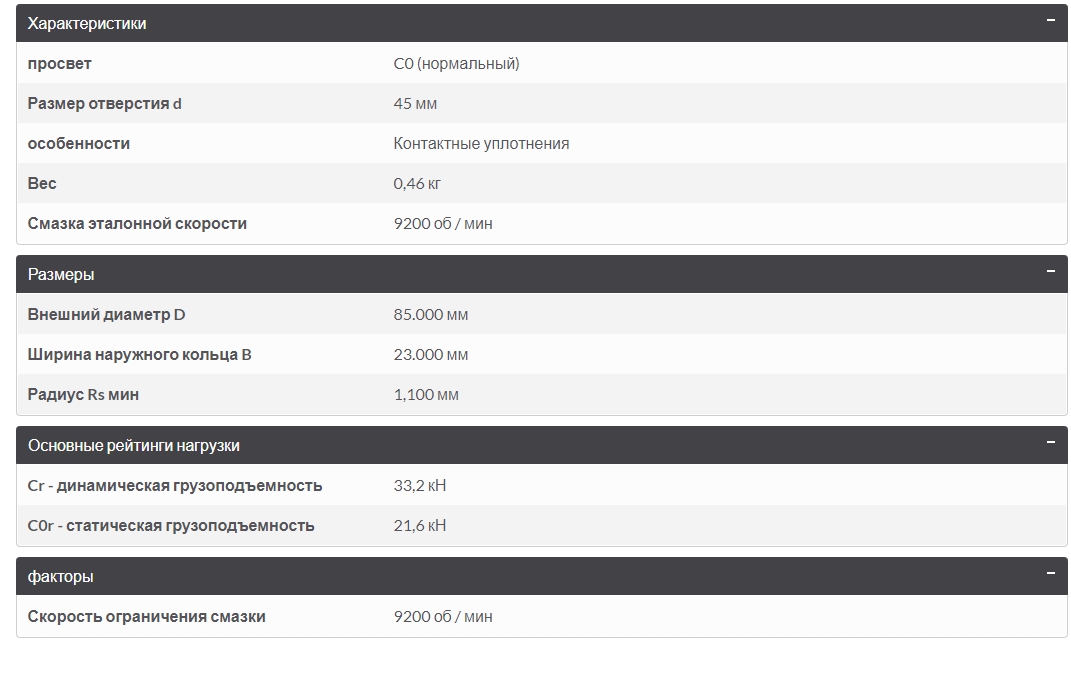This screenshot has height=685, width=1071.
Task: Click the 23.000 мм width value
Action: coord(430,355)
